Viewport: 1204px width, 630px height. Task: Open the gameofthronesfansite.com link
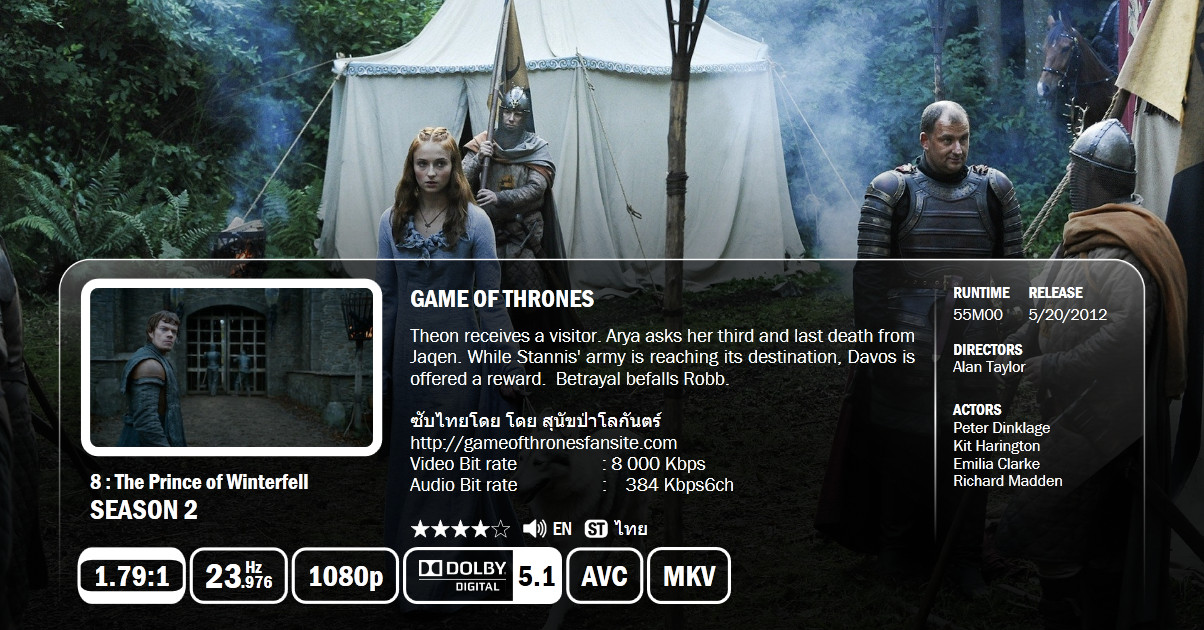coord(544,442)
